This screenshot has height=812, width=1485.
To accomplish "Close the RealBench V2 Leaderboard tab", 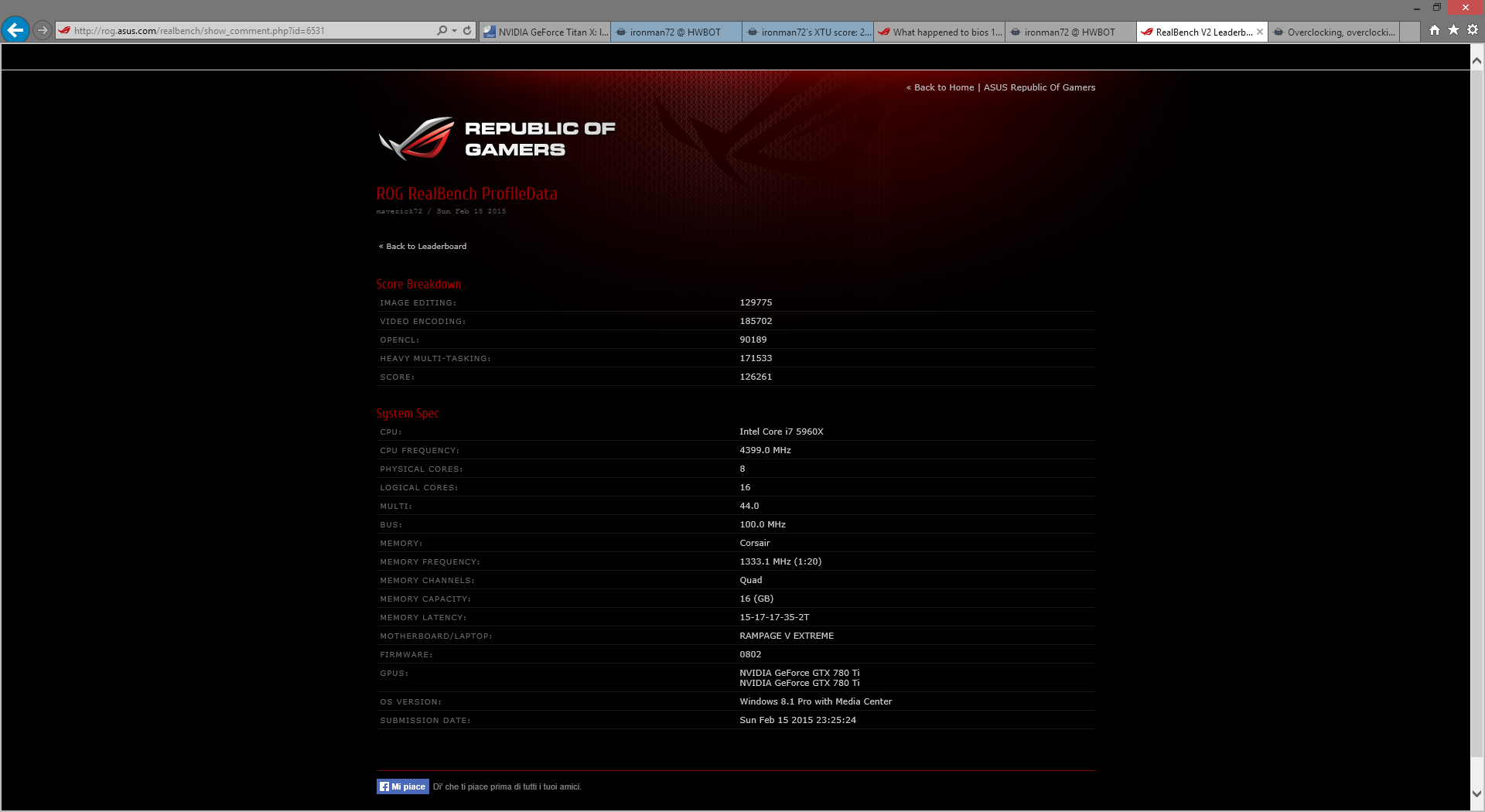I will 1260,32.
